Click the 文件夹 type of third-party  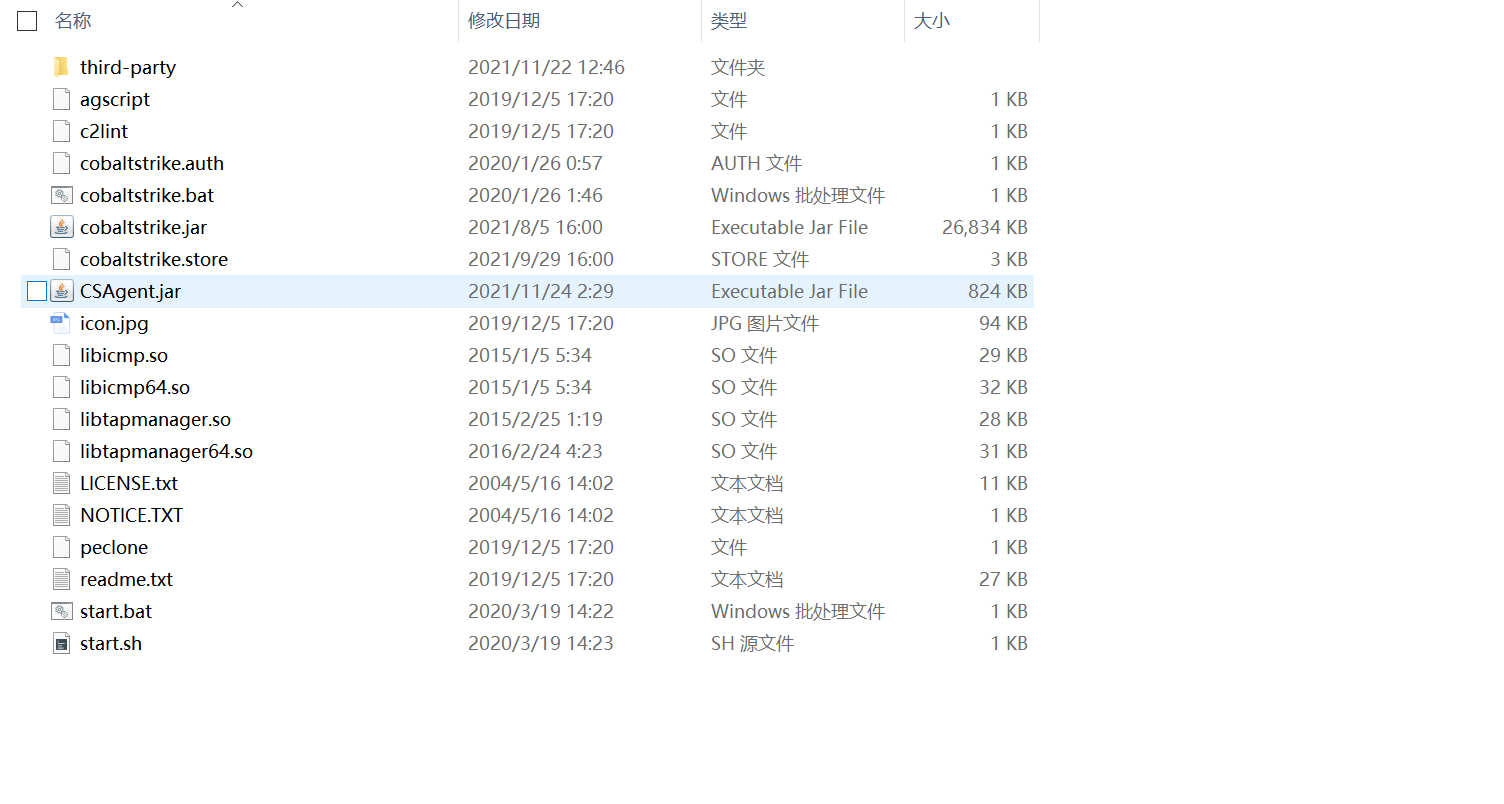(738, 67)
